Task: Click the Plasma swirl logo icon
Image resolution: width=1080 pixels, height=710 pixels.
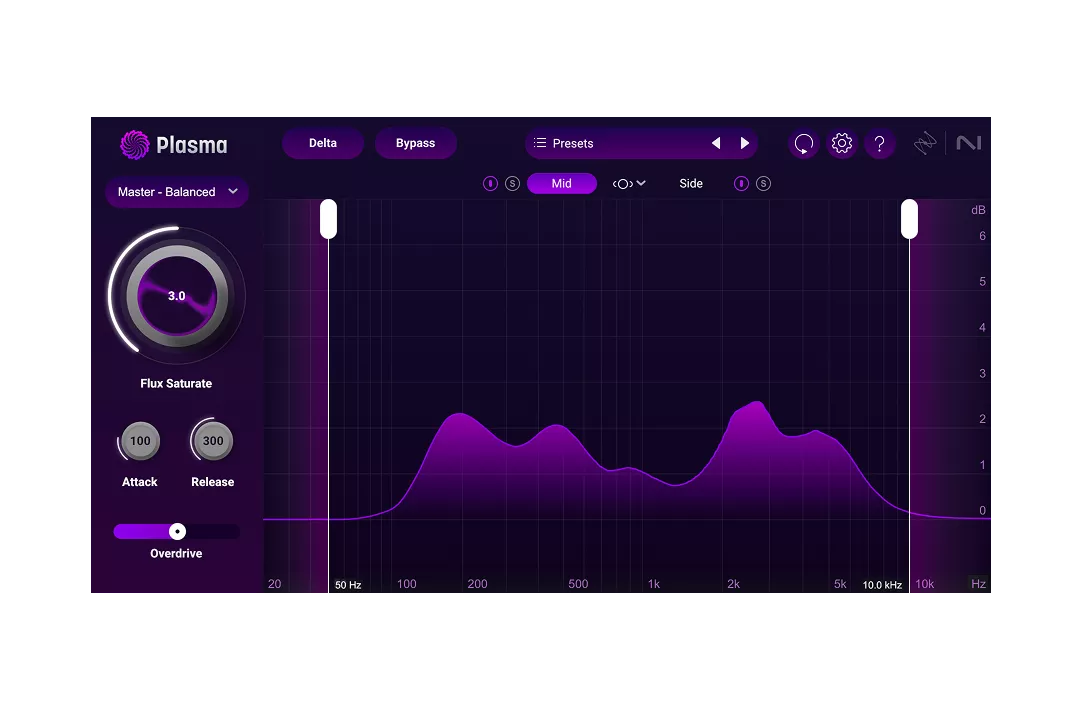Action: coord(134,145)
